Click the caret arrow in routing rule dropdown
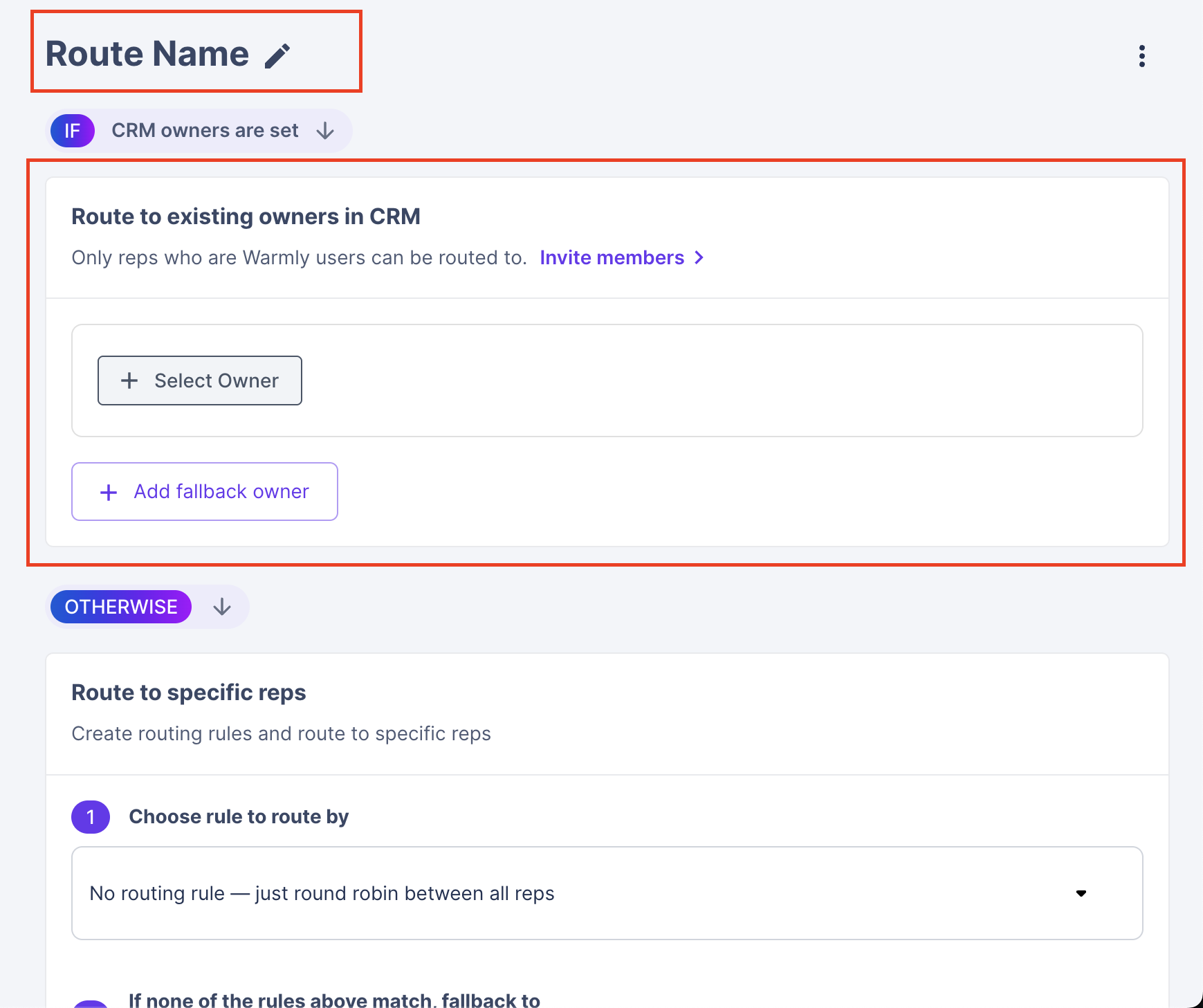Screen dimensions: 1203x1008 pos(1081,893)
